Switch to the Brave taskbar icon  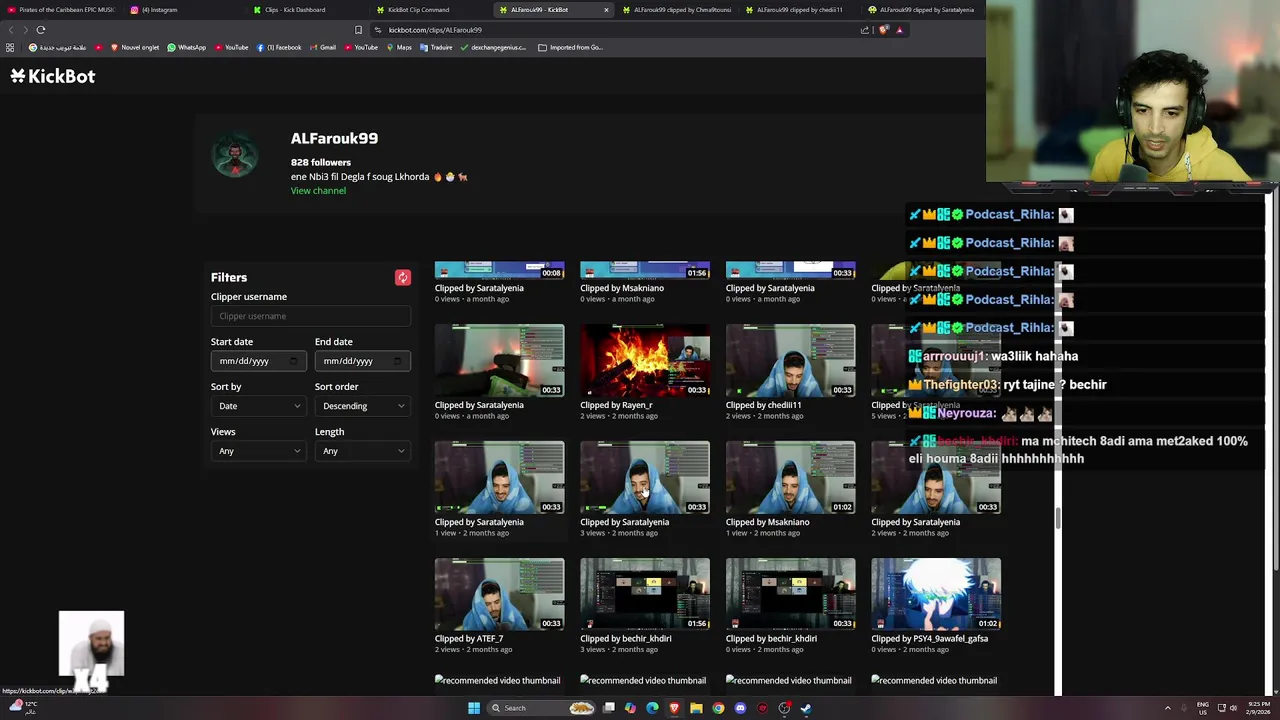click(x=674, y=708)
